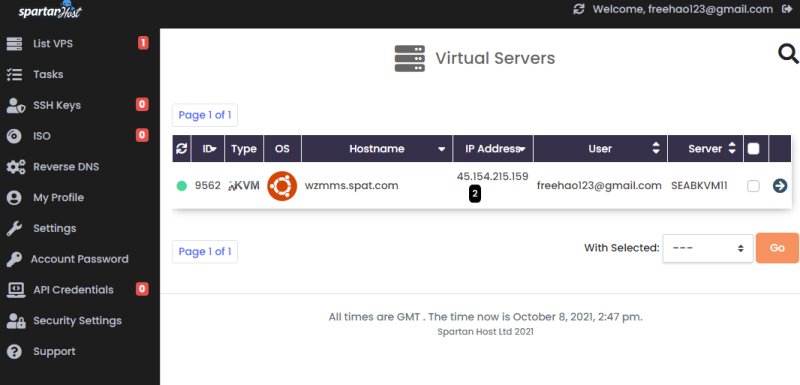Click the Support question mark icon

[x=14, y=351]
